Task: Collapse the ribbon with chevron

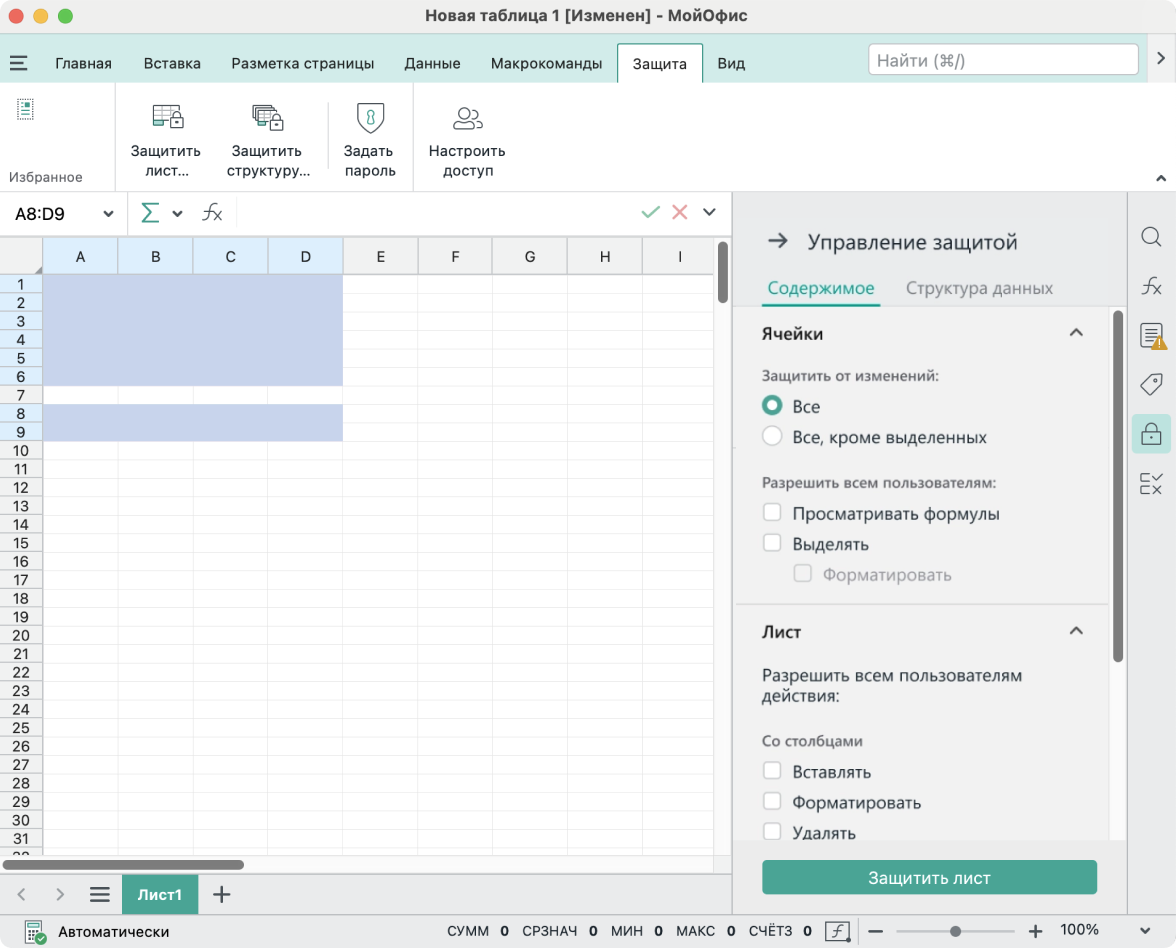Action: pyautogui.click(x=1160, y=178)
